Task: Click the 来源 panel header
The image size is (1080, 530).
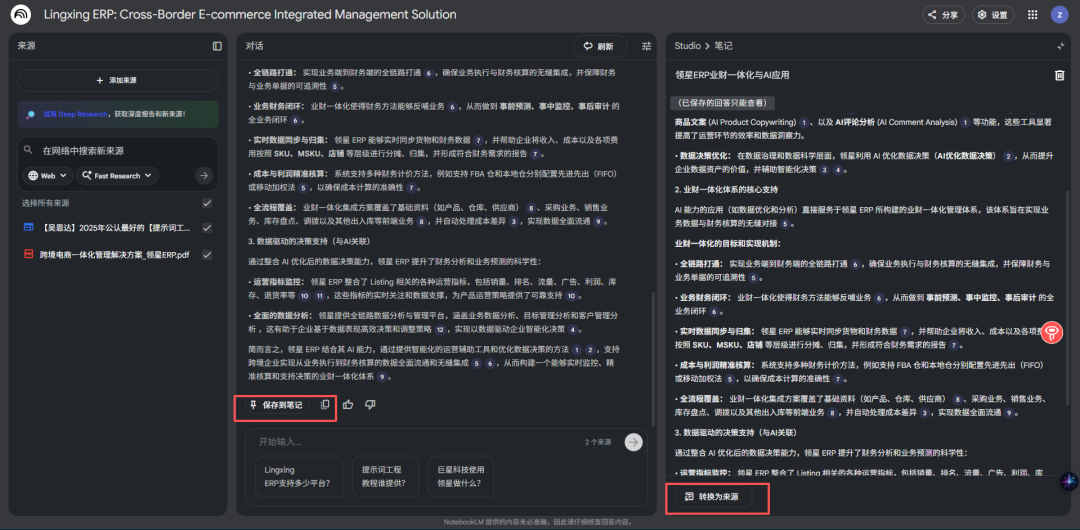Action: (26, 46)
